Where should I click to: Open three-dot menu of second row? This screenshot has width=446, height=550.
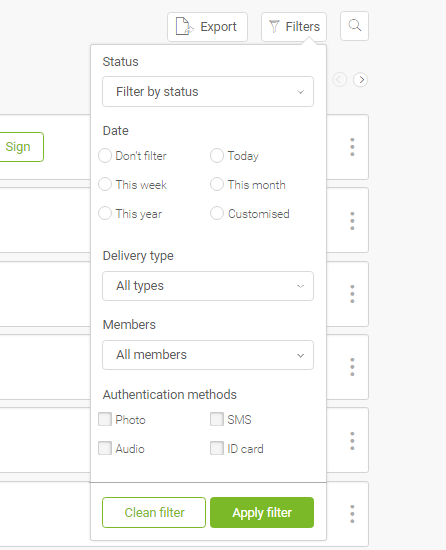click(x=352, y=221)
